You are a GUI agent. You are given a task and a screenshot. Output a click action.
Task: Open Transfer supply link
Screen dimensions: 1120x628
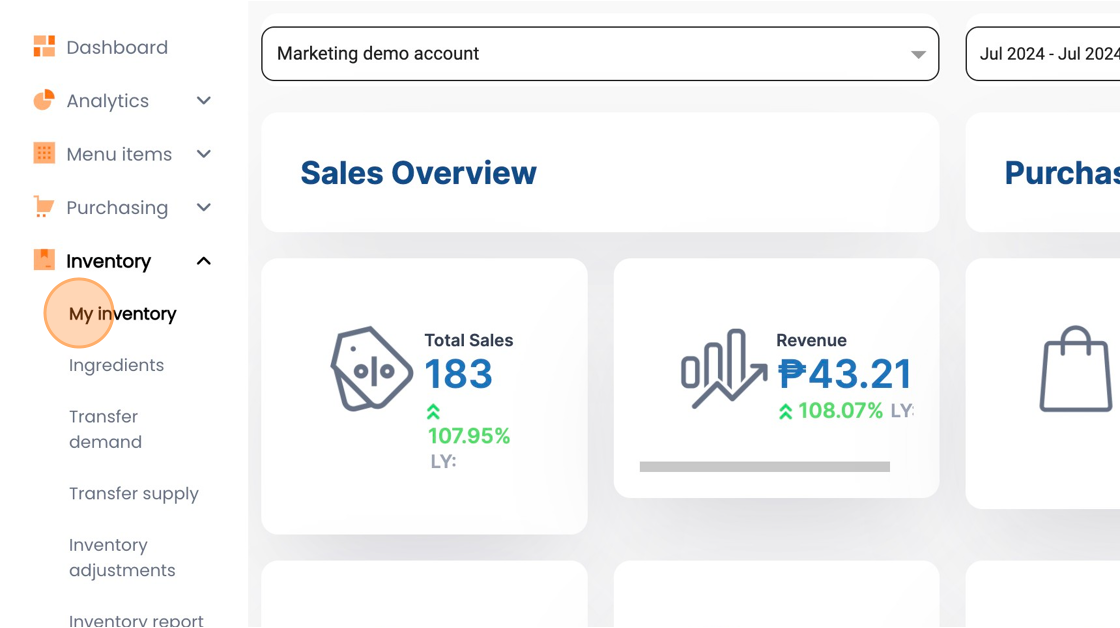(x=133, y=493)
